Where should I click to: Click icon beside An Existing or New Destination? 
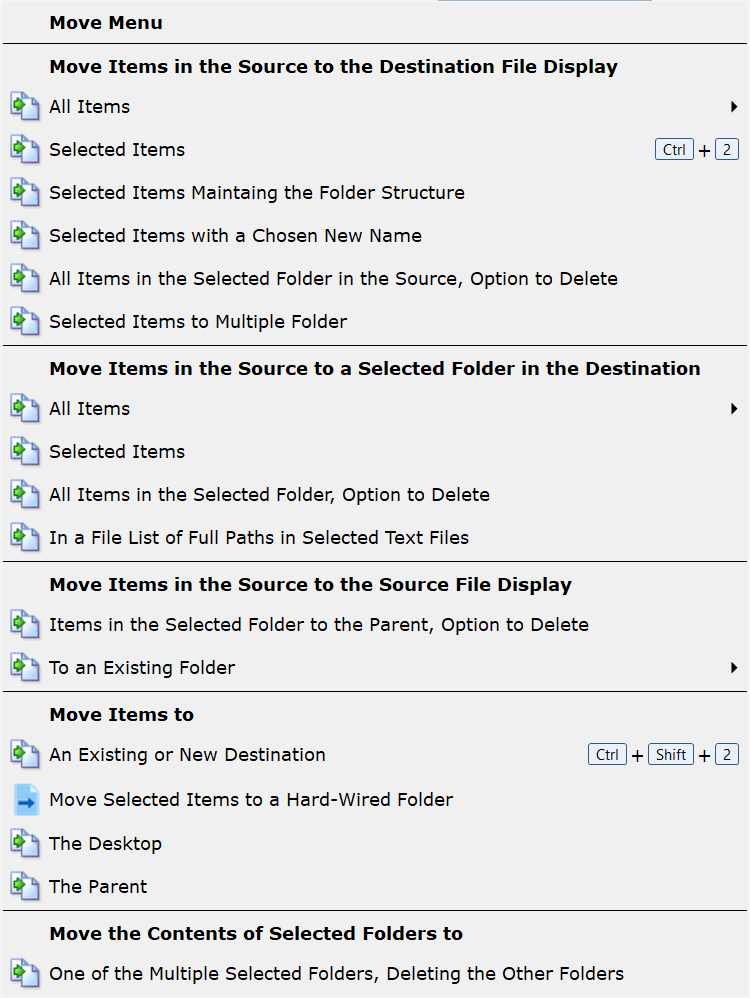click(x=25, y=754)
